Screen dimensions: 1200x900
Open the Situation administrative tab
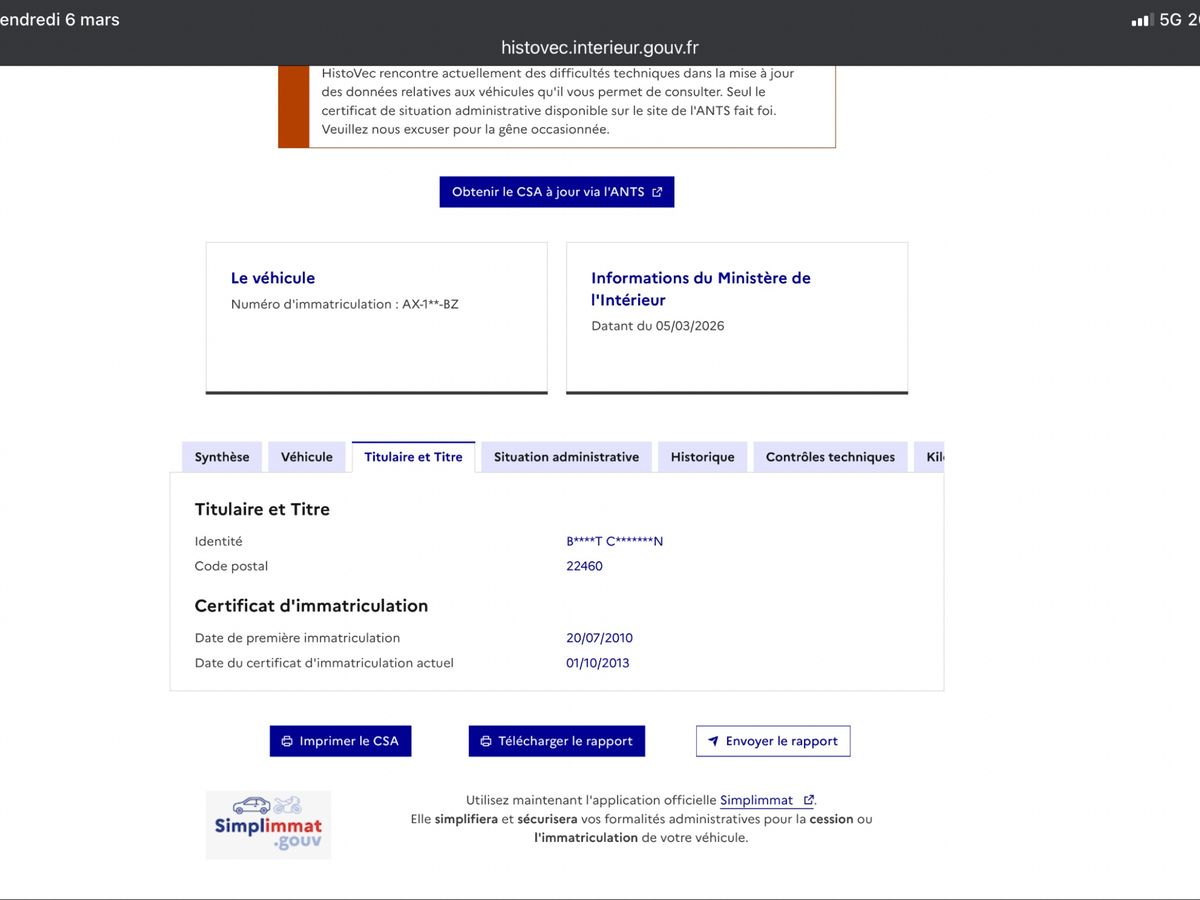pyautogui.click(x=566, y=457)
